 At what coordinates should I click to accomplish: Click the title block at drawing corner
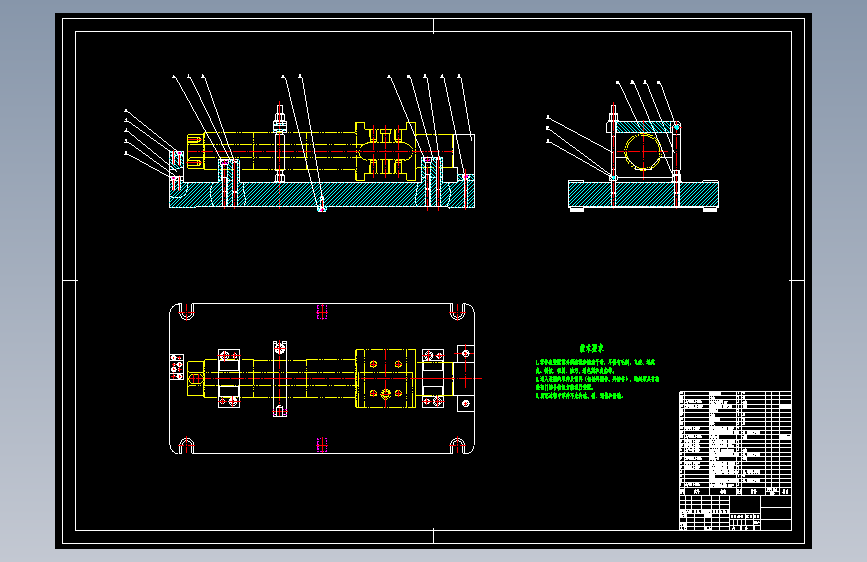click(x=735, y=513)
